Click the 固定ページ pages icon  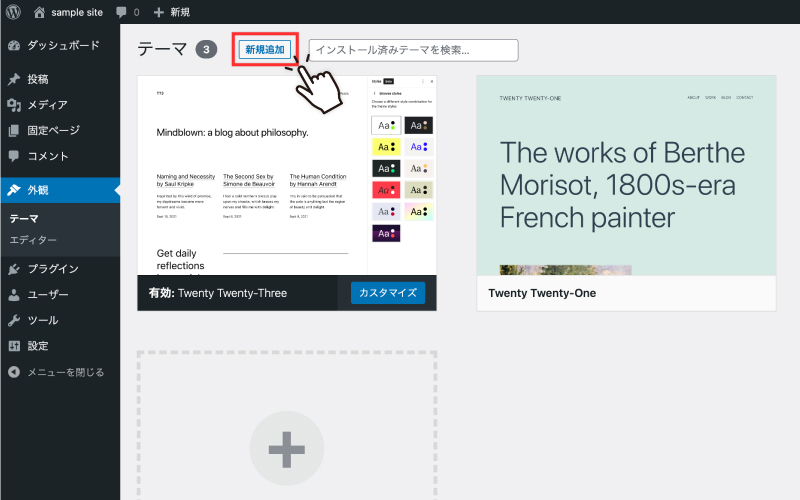[x=14, y=131]
